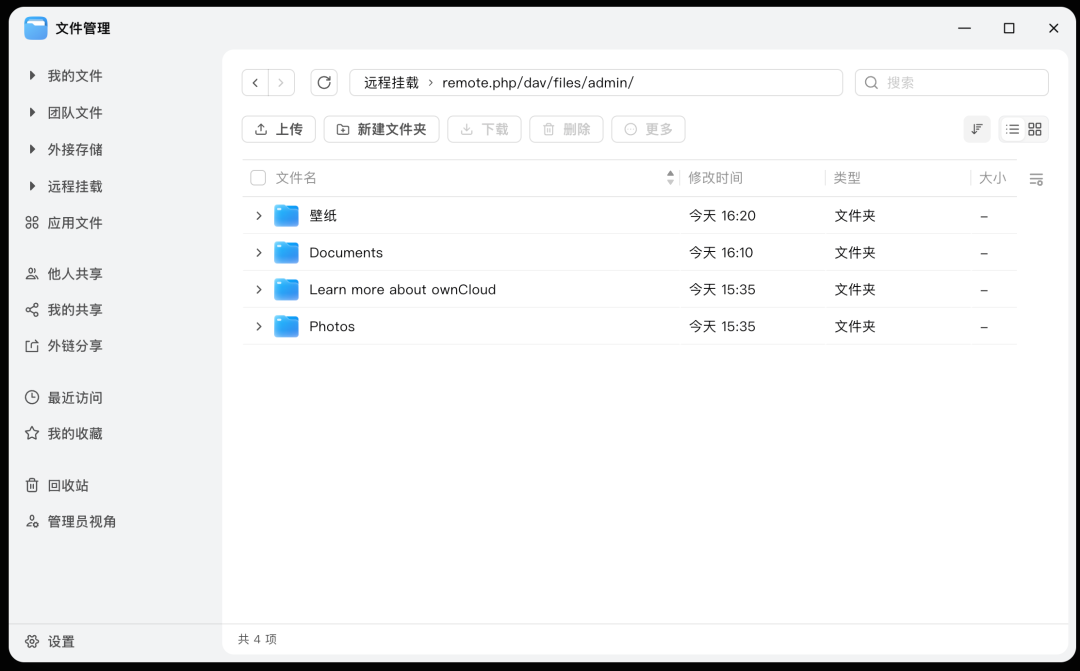
Task: Click the 共 4 项 status text
Action: click(x=258, y=639)
